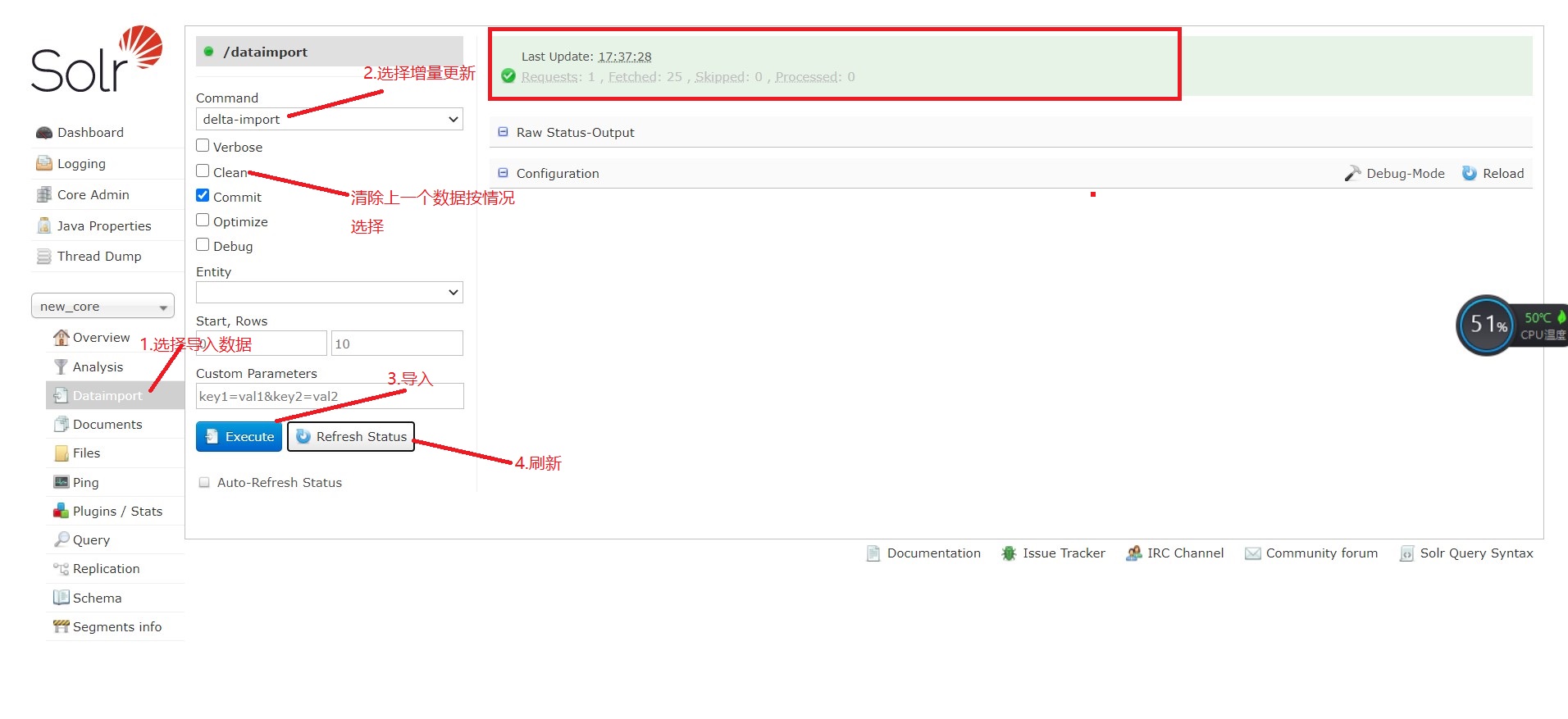This screenshot has width=1568, height=719.
Task: Open the Core Admin page
Action: 93,194
